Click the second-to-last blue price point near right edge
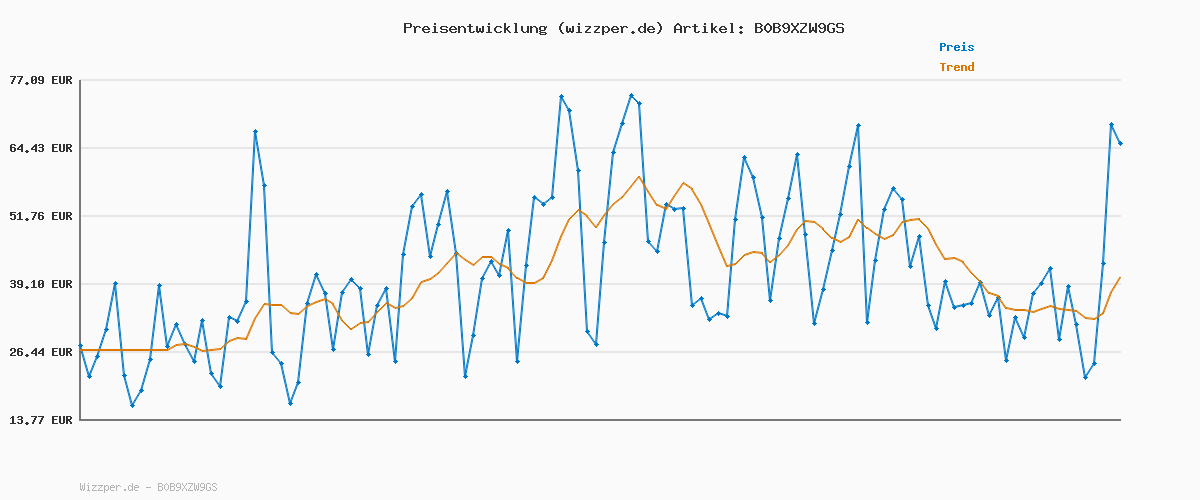Image resolution: width=1200 pixels, height=500 pixels. [1111, 125]
